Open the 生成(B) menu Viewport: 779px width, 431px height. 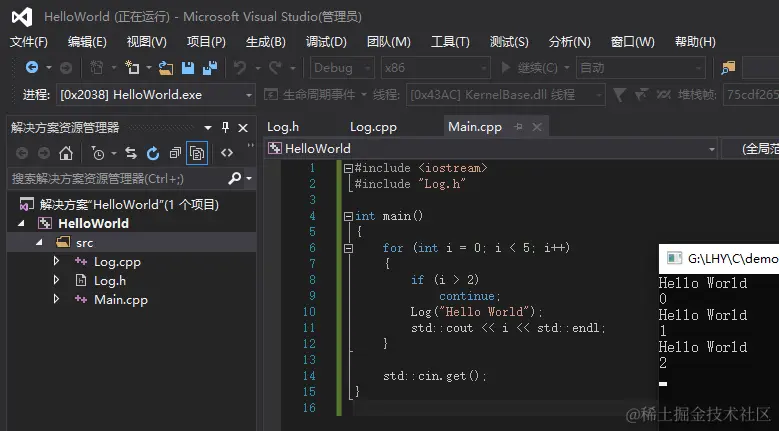tap(266, 42)
